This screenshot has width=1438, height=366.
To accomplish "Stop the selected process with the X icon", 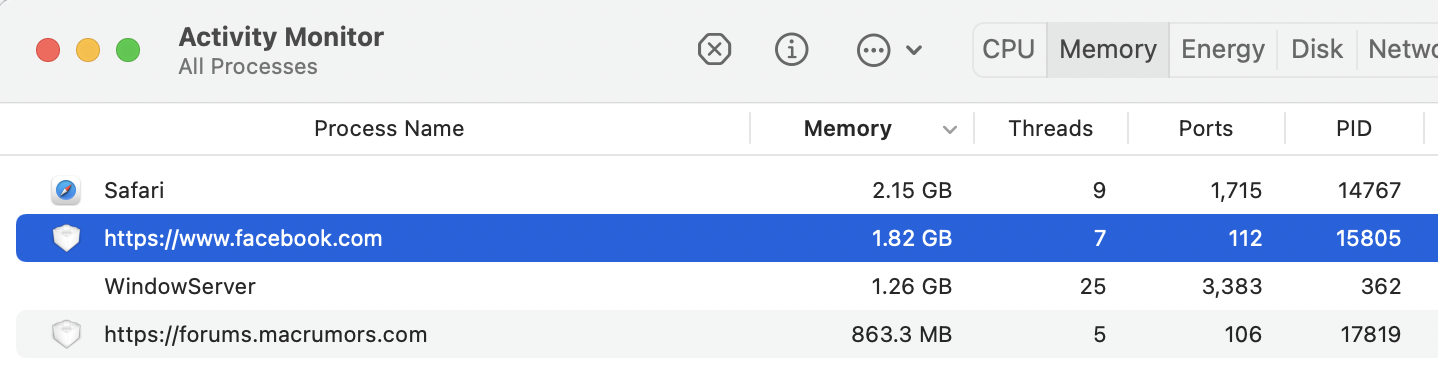I will click(714, 49).
